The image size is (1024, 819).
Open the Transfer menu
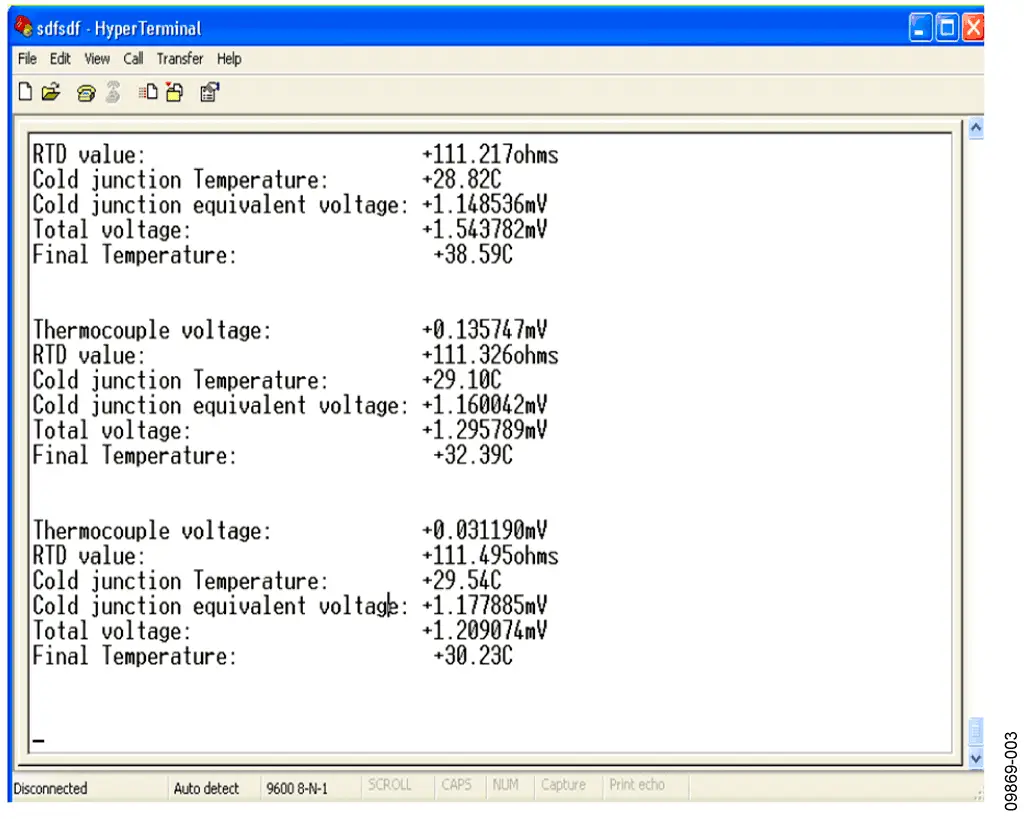(x=180, y=59)
